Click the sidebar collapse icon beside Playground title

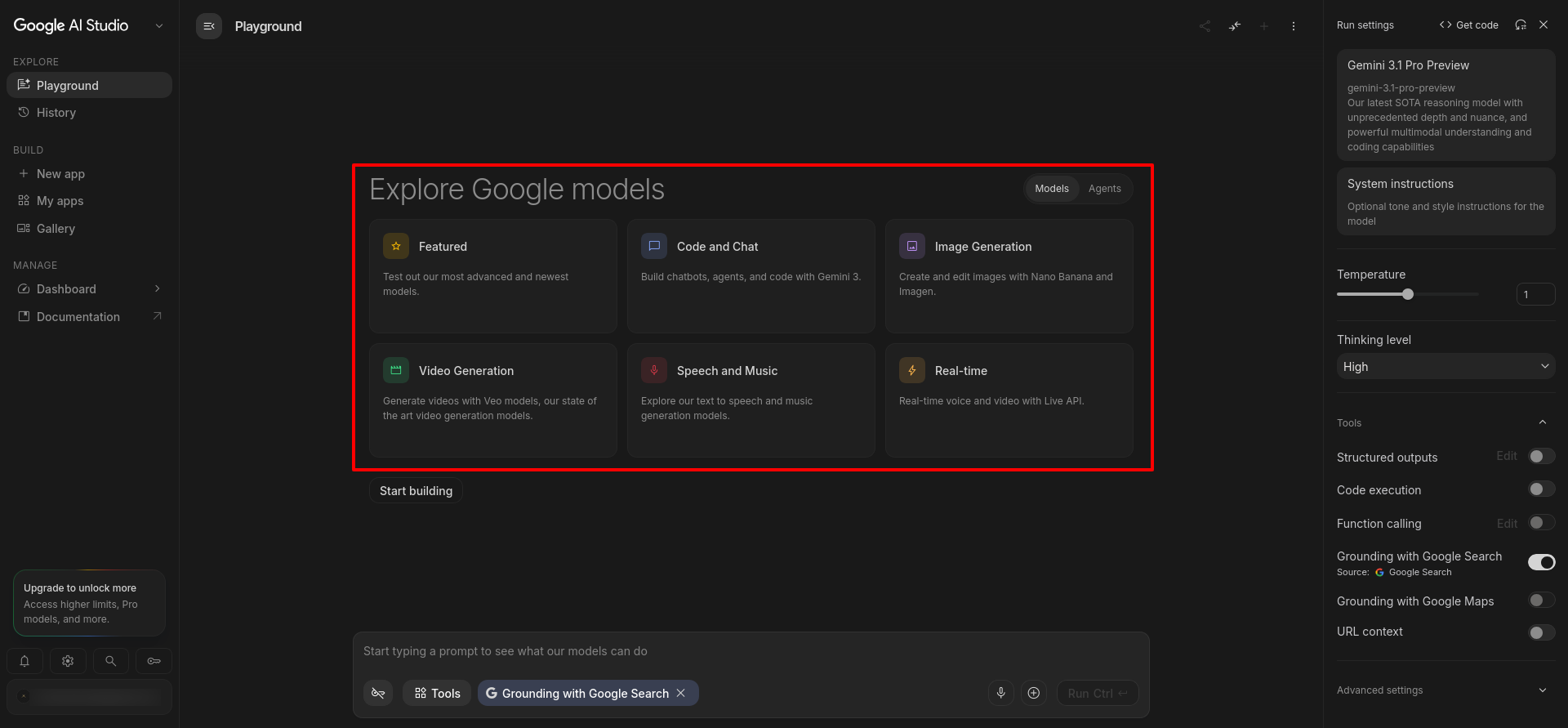(x=209, y=26)
